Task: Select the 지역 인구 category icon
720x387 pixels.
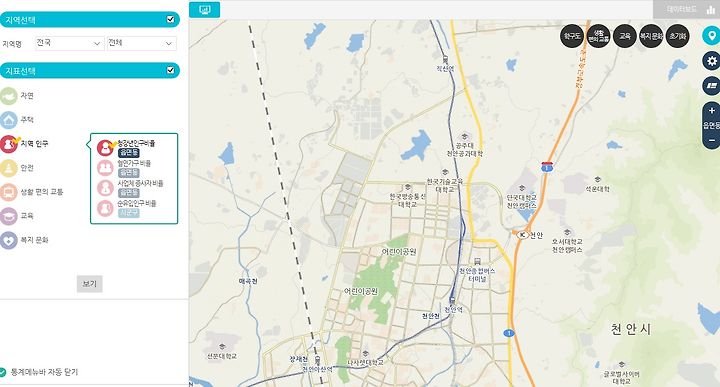Action: 8,144
